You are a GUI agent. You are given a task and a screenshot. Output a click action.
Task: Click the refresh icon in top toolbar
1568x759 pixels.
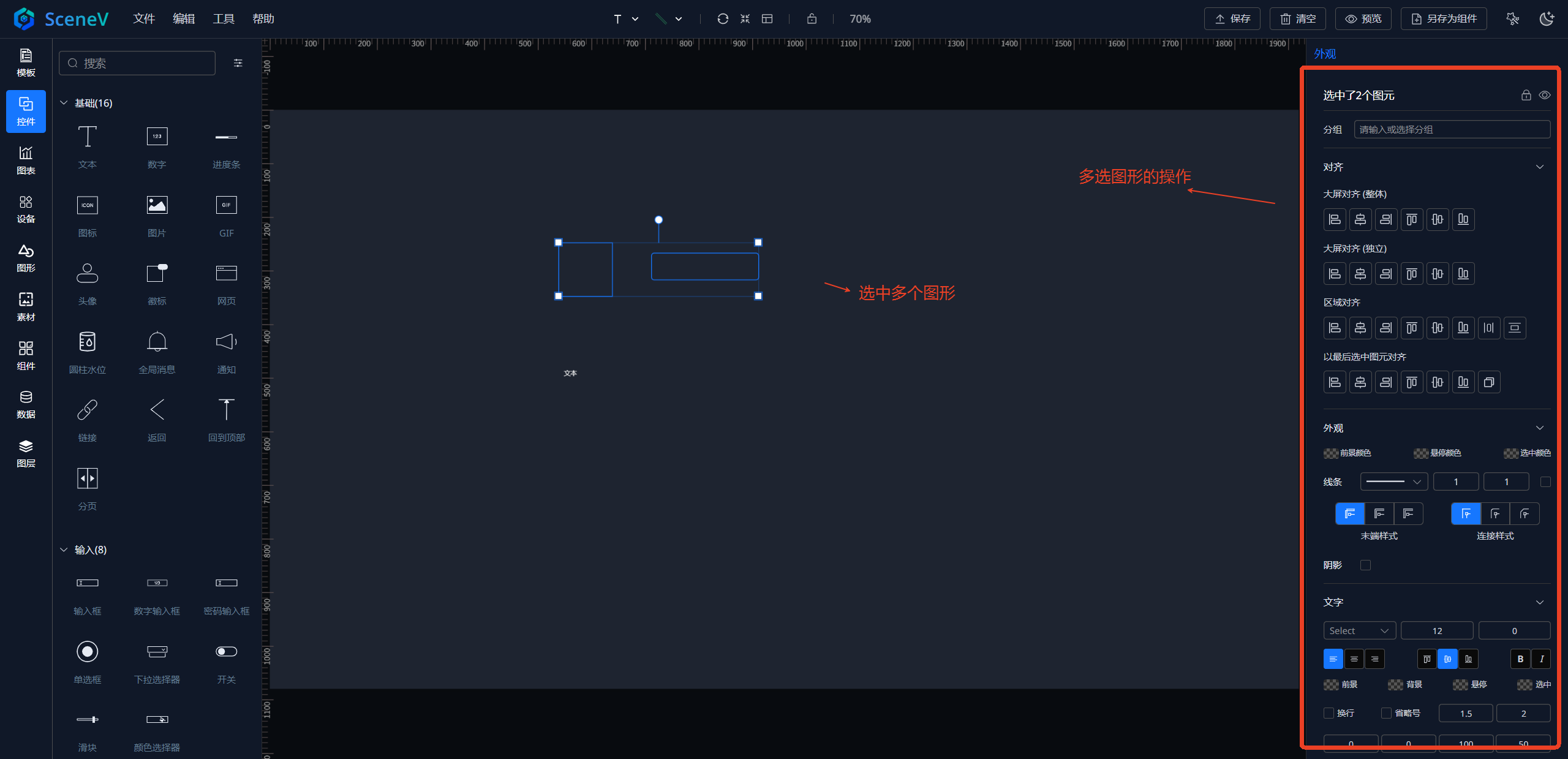point(723,19)
